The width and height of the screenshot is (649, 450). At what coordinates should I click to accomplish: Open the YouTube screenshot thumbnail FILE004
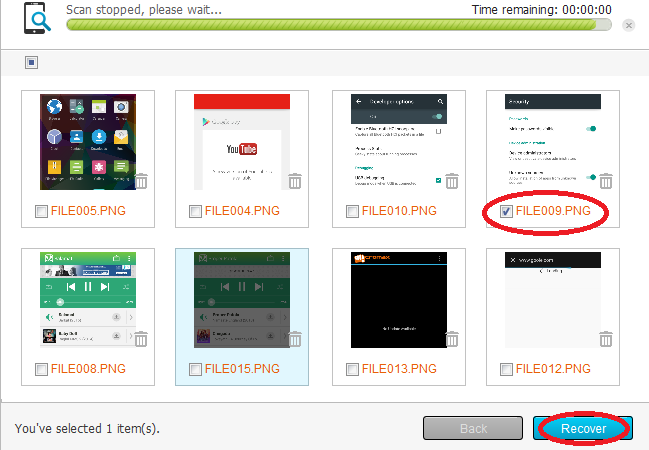tap(241, 143)
